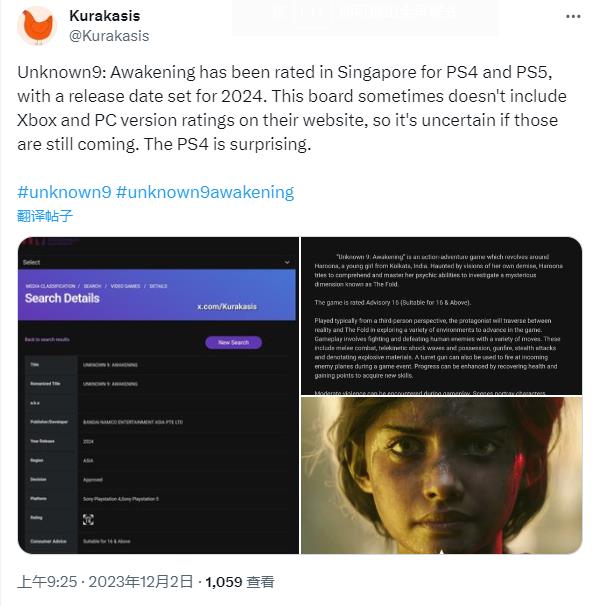Open the #unknown9 hashtag
The image size is (598, 606).
(x=64, y=192)
